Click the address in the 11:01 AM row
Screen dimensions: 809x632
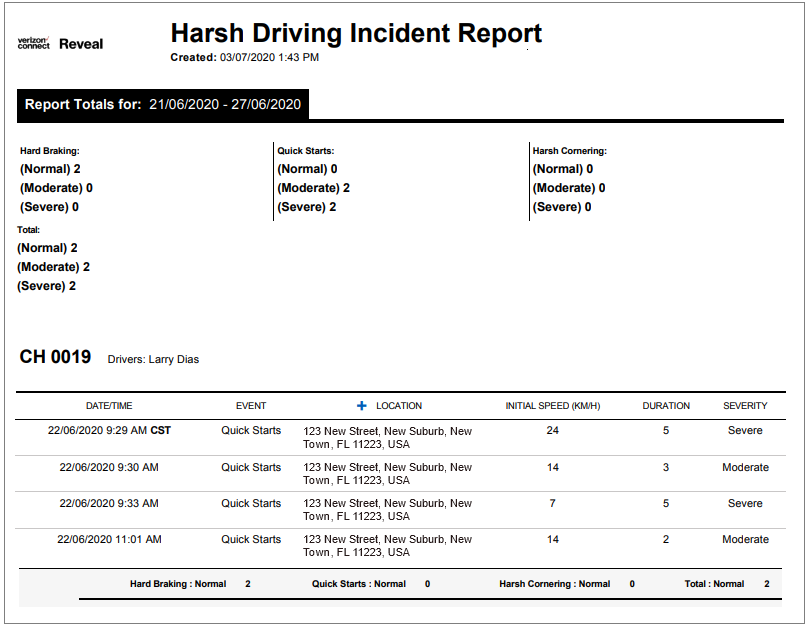[387, 546]
